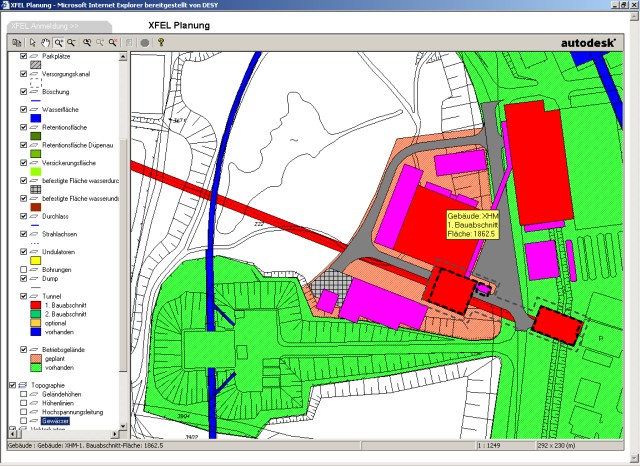Click the magnifier icon with red mark

click(113, 42)
